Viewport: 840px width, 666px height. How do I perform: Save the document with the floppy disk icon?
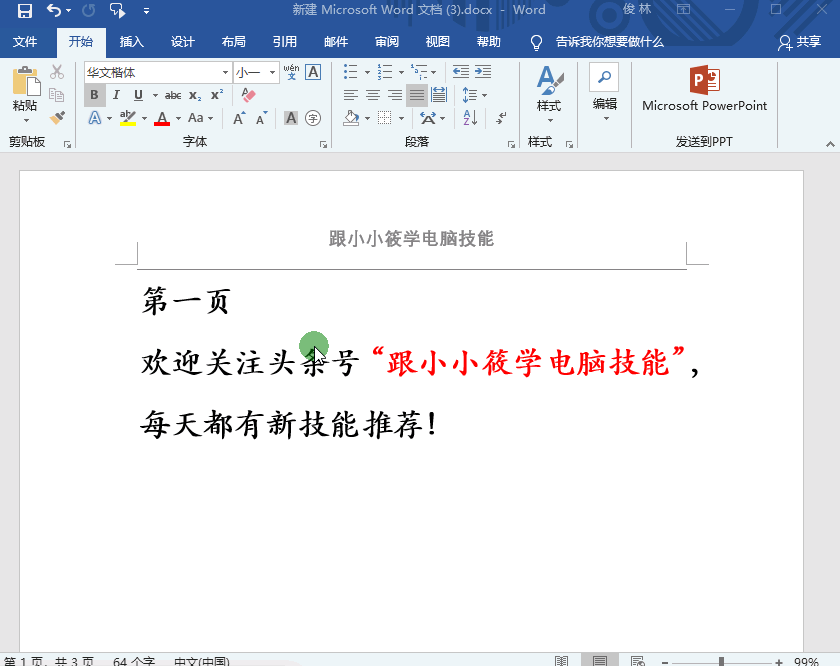(25, 10)
